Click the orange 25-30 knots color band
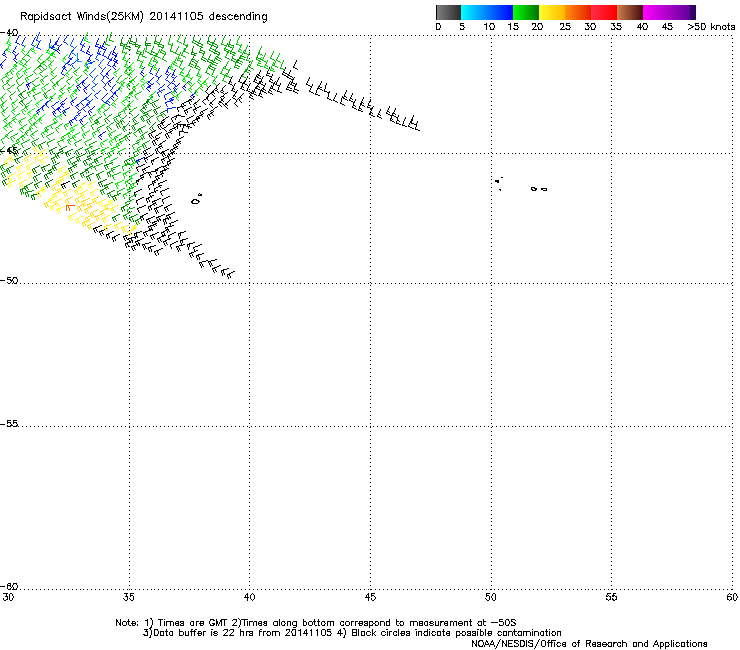Viewport: 740px width, 650px height. tap(578, 12)
